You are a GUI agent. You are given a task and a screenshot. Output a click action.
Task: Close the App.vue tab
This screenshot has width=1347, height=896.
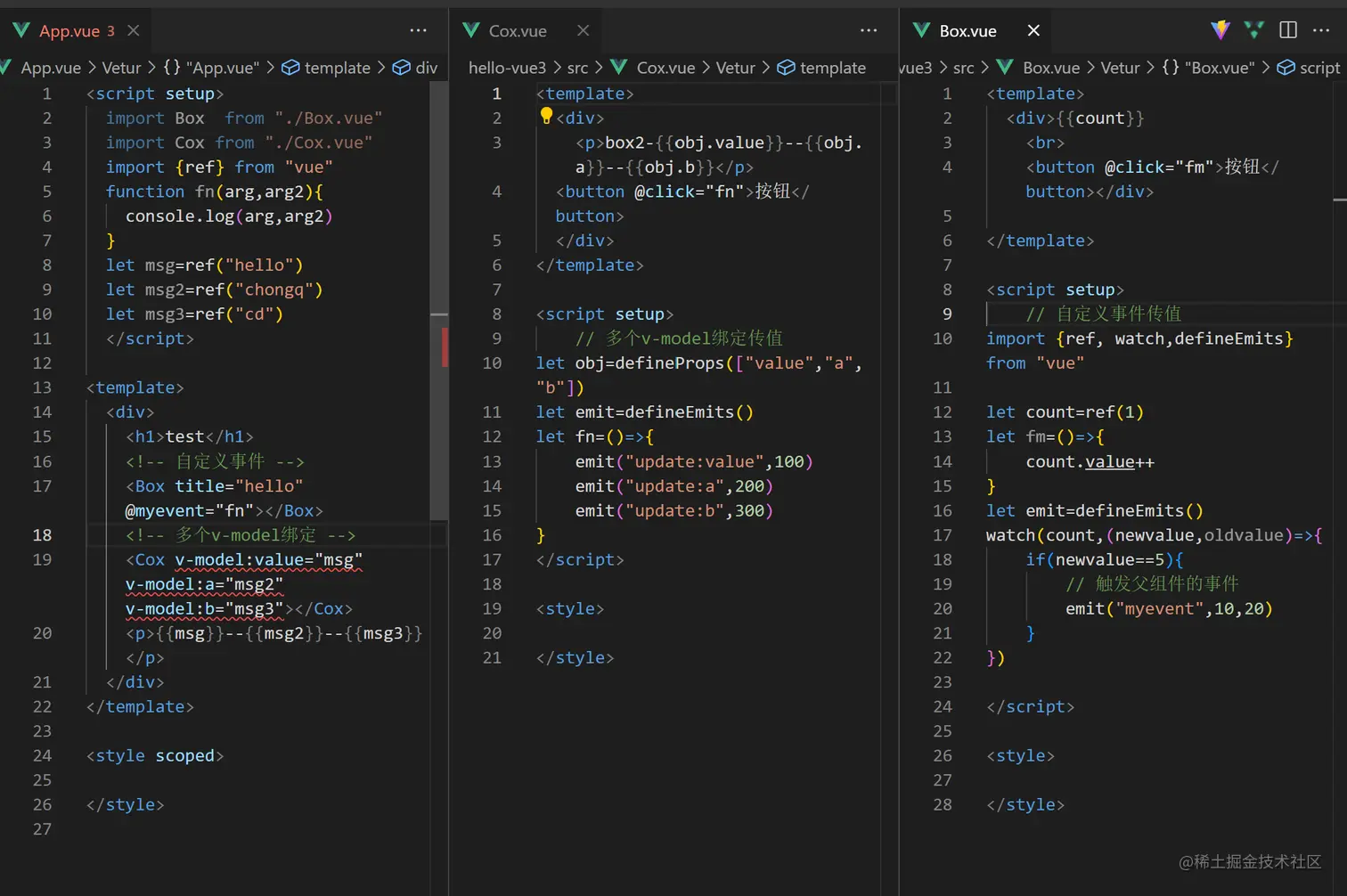point(134,30)
